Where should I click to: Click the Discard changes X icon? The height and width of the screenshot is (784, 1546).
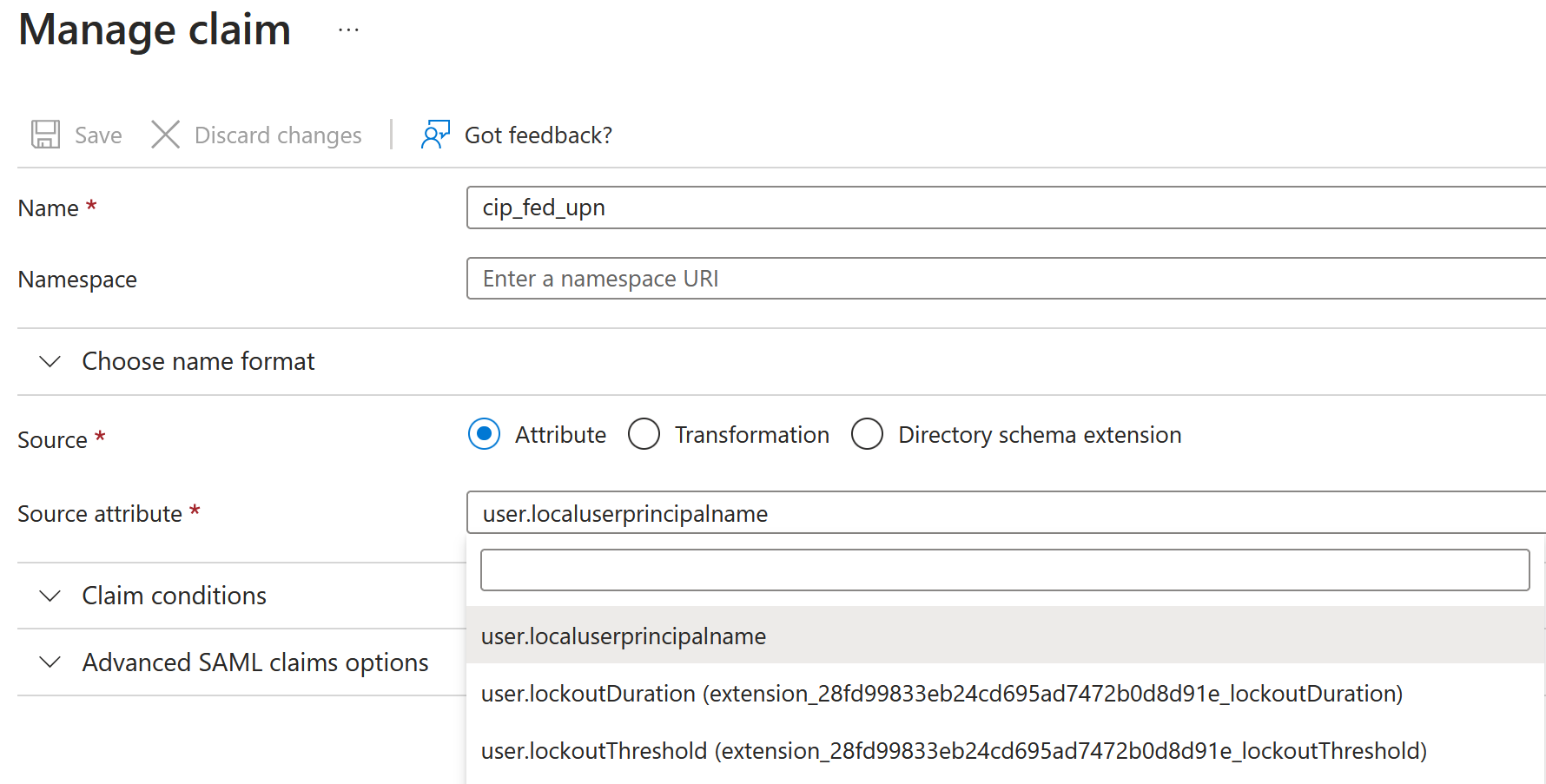click(165, 135)
